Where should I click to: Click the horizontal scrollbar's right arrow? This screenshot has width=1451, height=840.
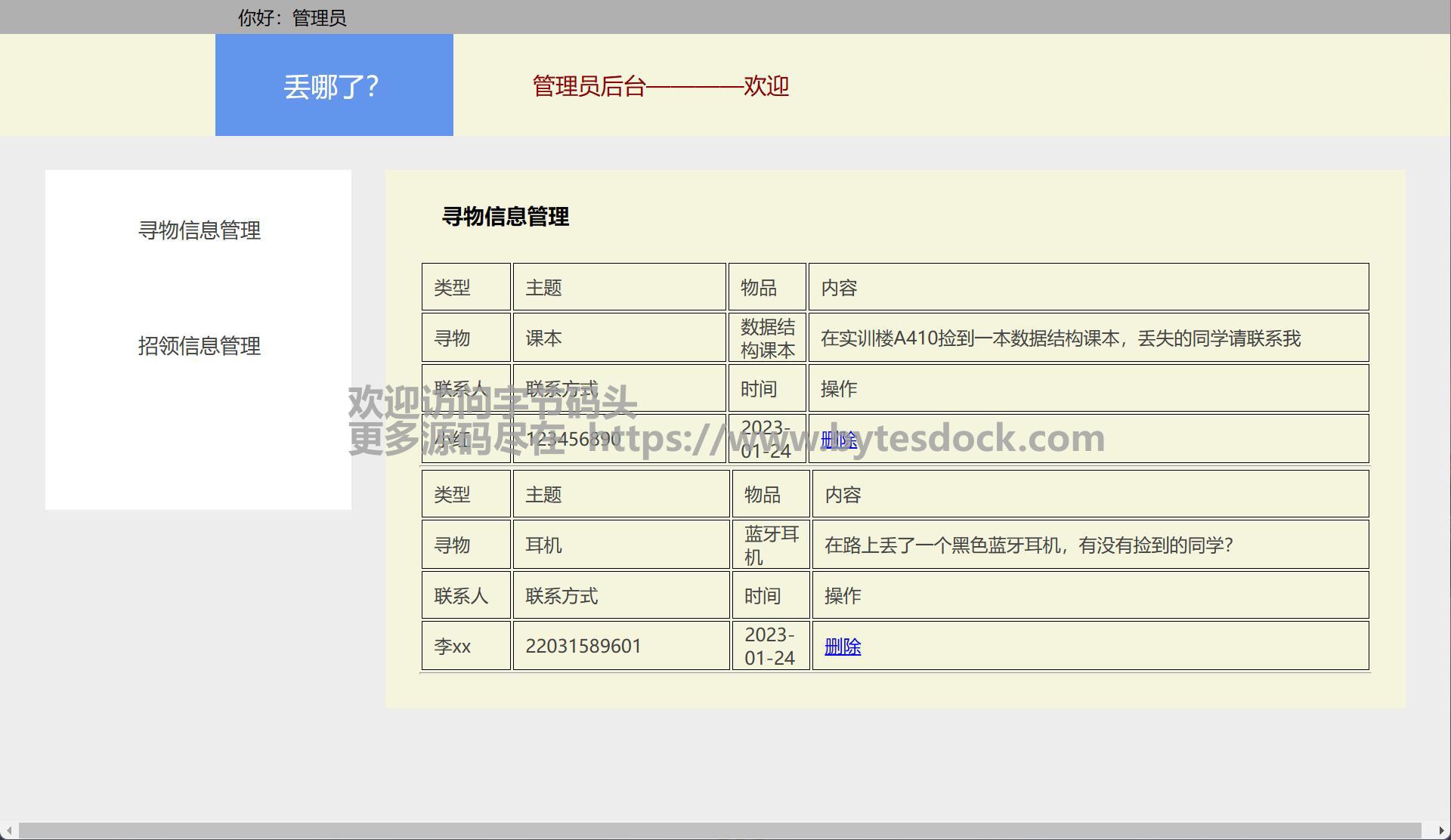click(x=1441, y=831)
